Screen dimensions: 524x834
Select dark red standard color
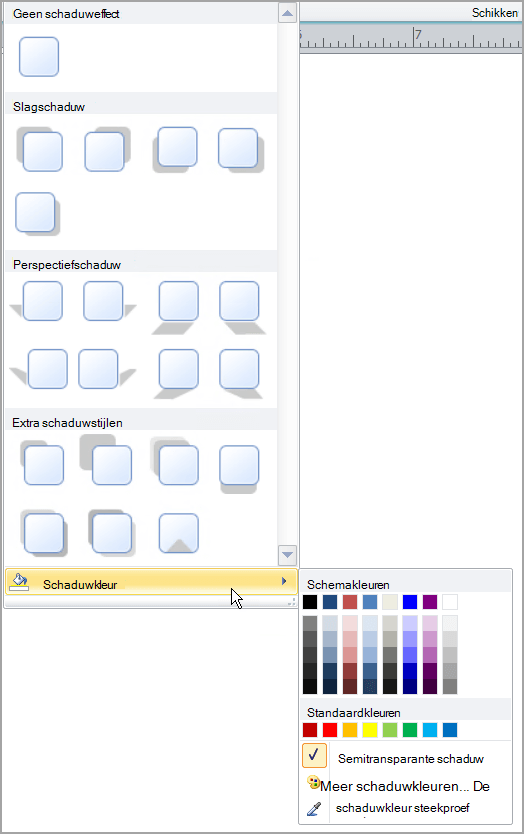(x=310, y=730)
